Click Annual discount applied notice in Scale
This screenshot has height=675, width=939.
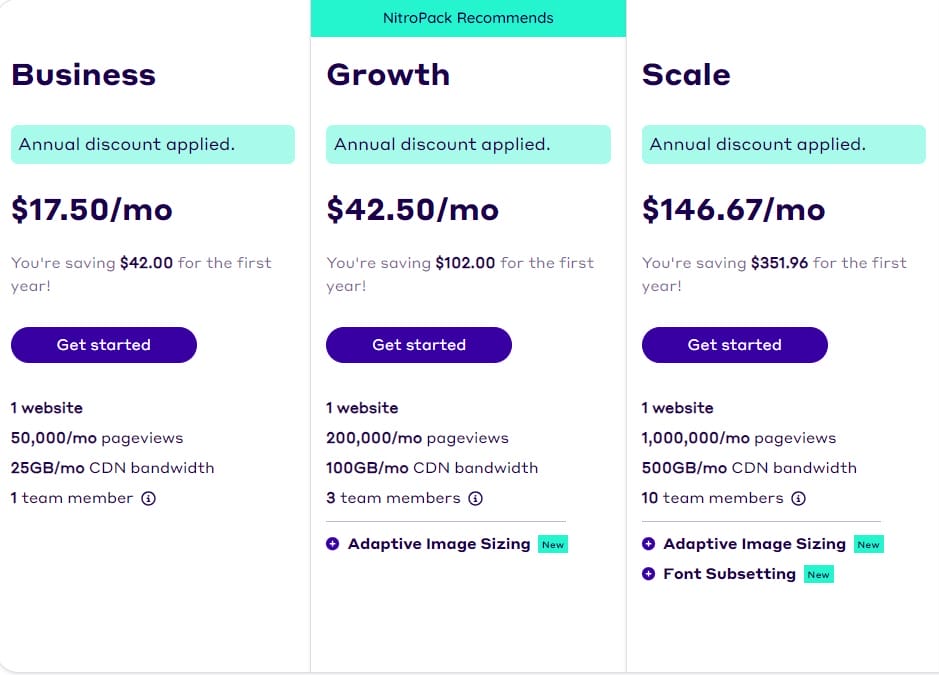point(783,144)
